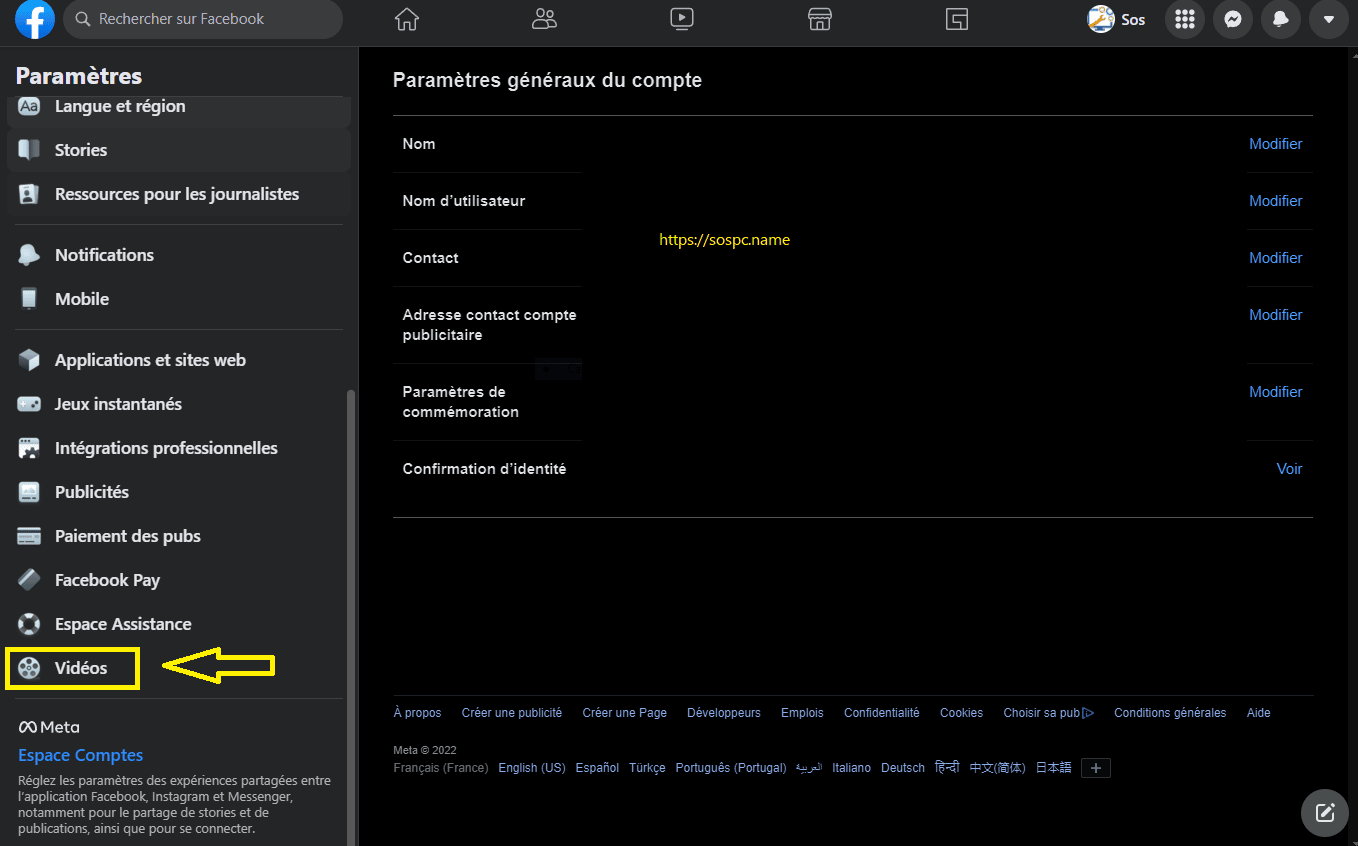The image size is (1358, 846).
Task: Click Modifier for Nom
Action: click(x=1275, y=144)
